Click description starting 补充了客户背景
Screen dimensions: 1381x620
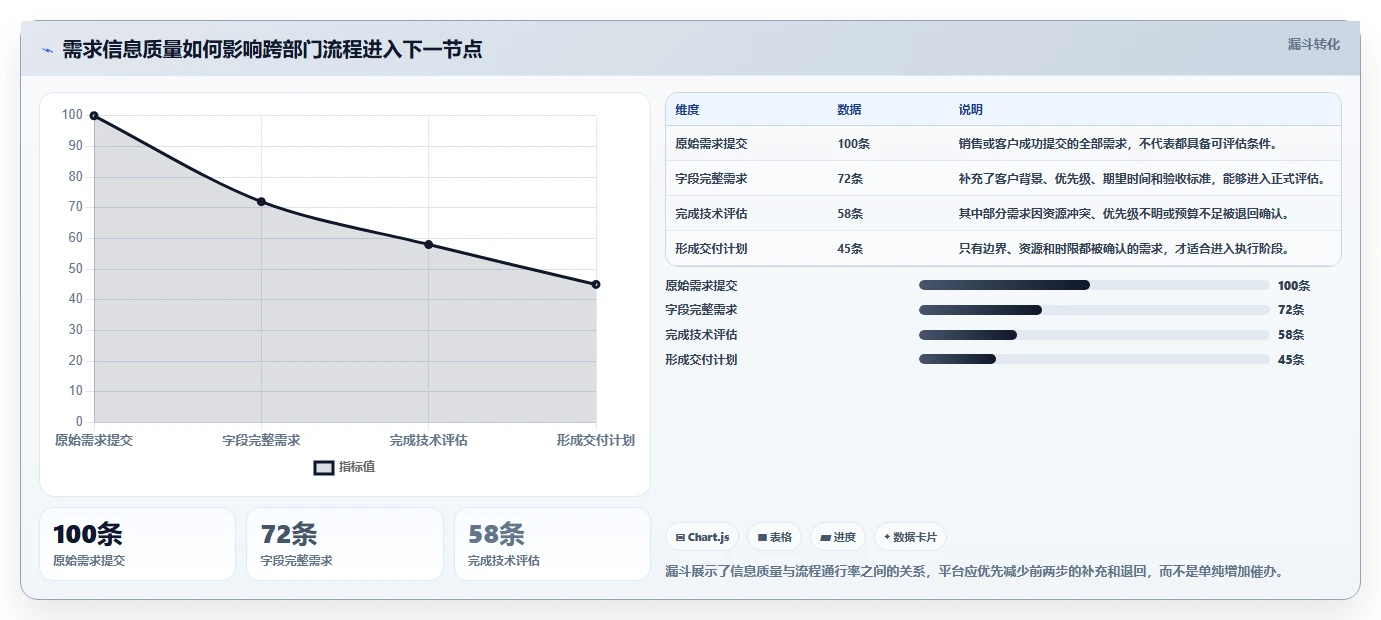click(x=1142, y=179)
